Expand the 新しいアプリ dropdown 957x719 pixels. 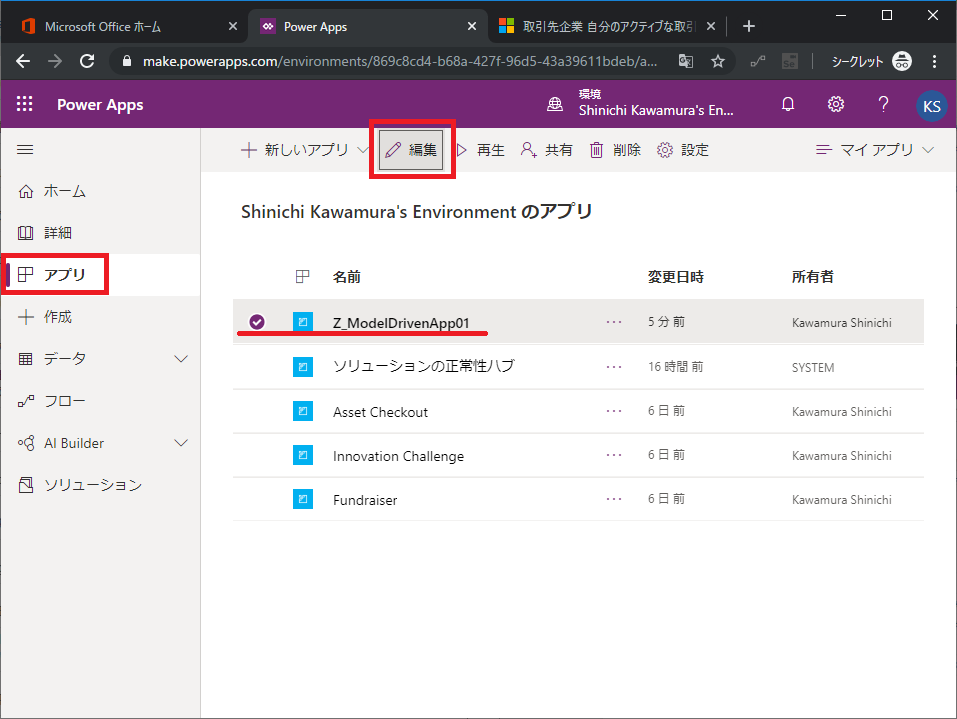click(x=363, y=150)
